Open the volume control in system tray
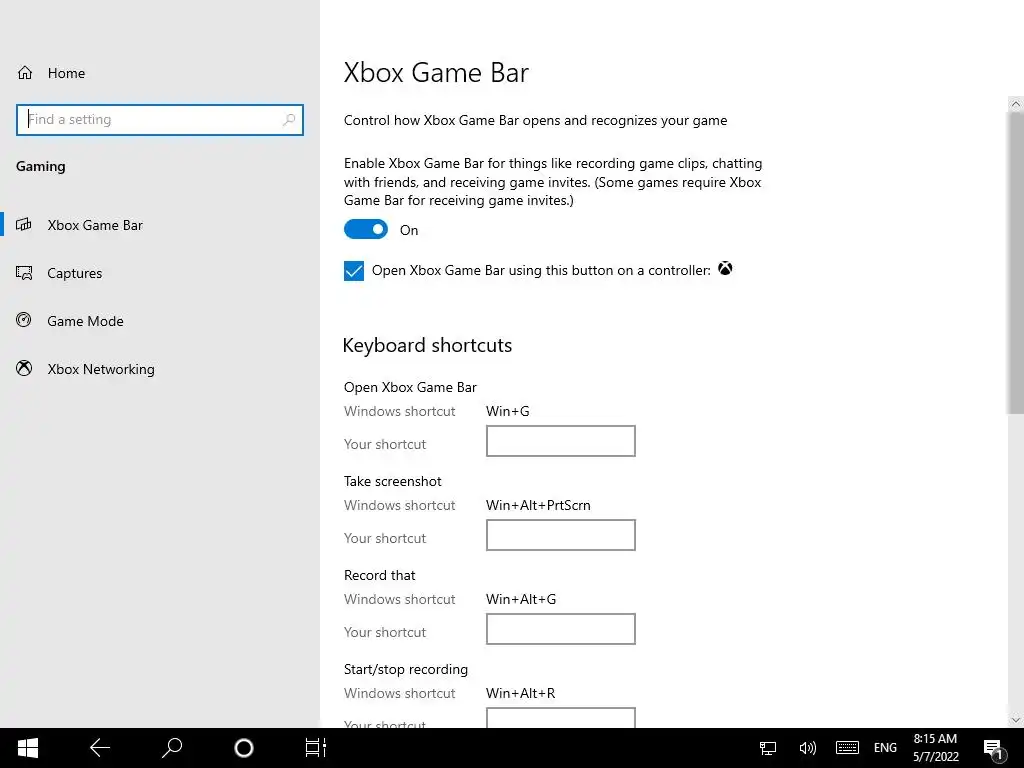 tap(807, 748)
